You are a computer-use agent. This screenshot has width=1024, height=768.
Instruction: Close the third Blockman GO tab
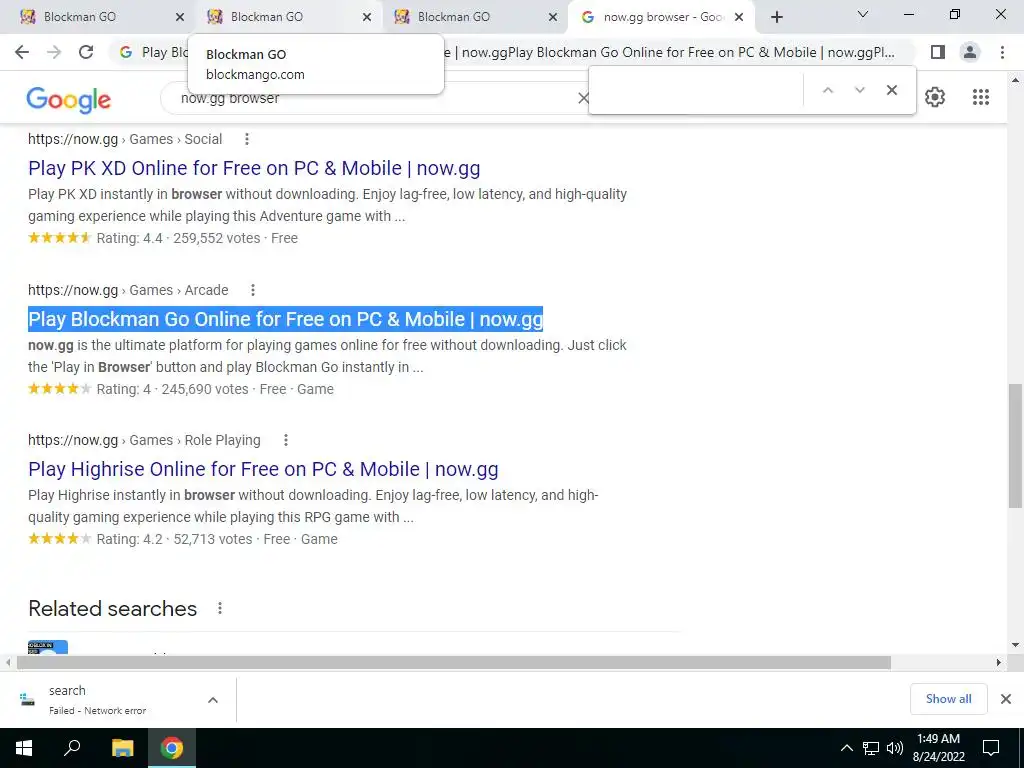tap(553, 17)
